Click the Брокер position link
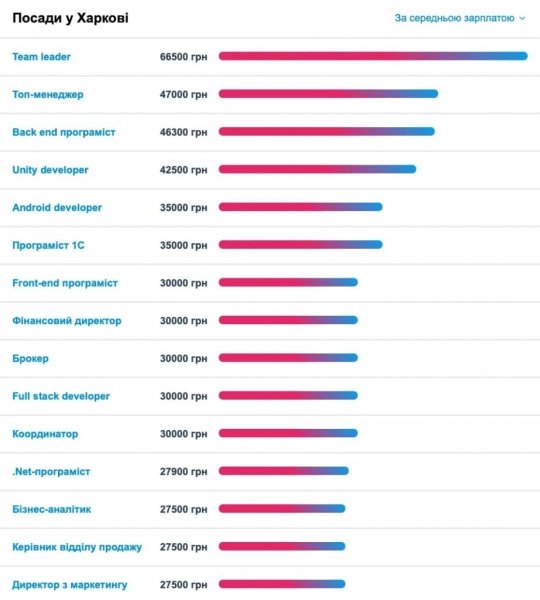The width and height of the screenshot is (540, 600). pos(31,359)
